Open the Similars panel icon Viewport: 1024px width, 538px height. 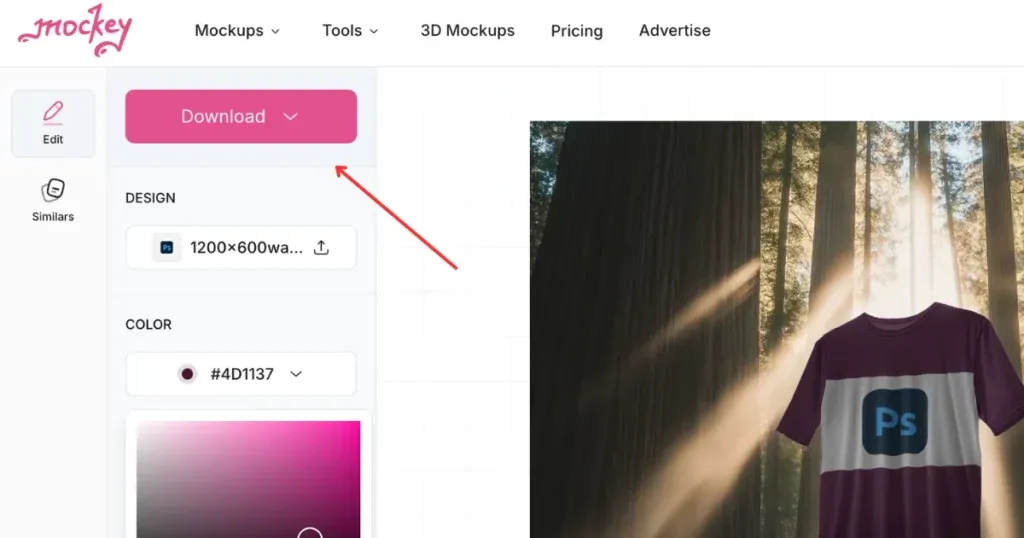pyautogui.click(x=53, y=190)
